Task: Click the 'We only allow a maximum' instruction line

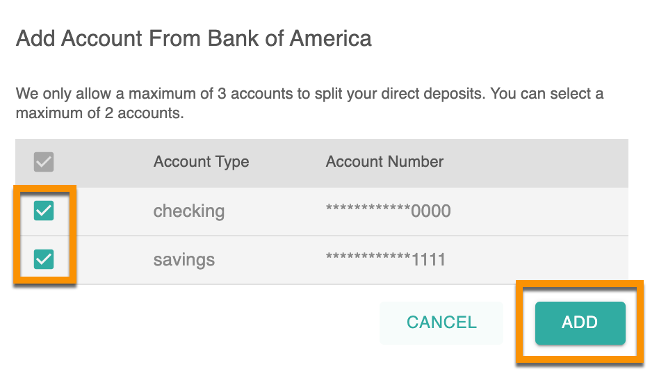Action: point(309,94)
